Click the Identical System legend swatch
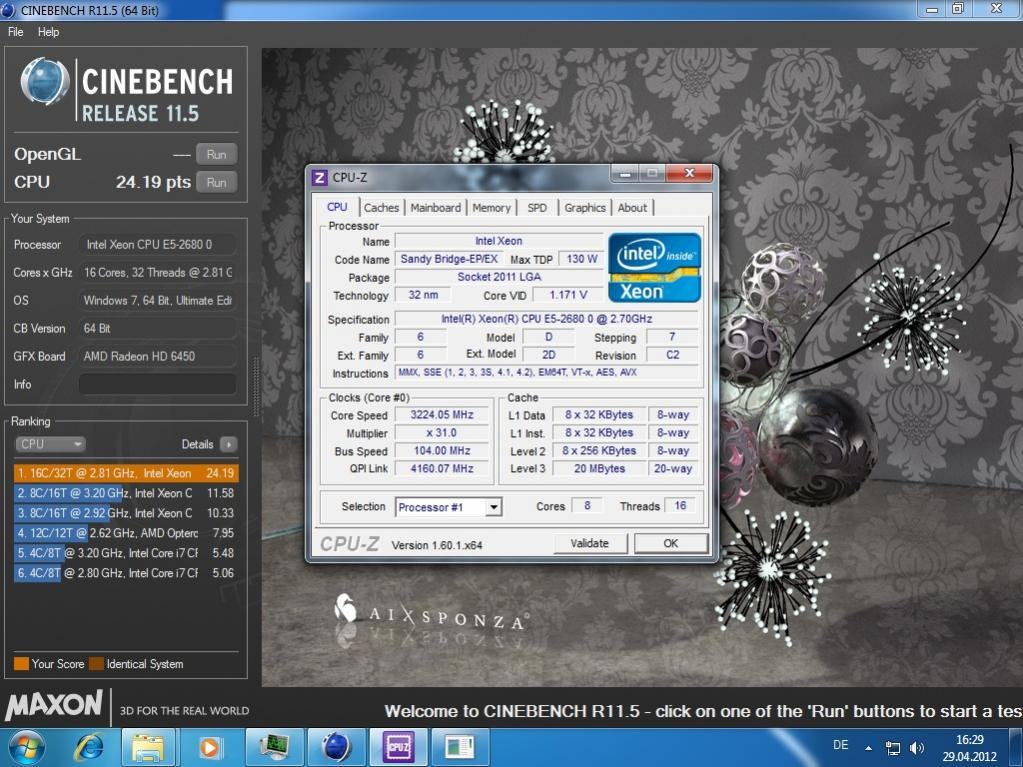Image resolution: width=1023 pixels, height=767 pixels. 97,663
